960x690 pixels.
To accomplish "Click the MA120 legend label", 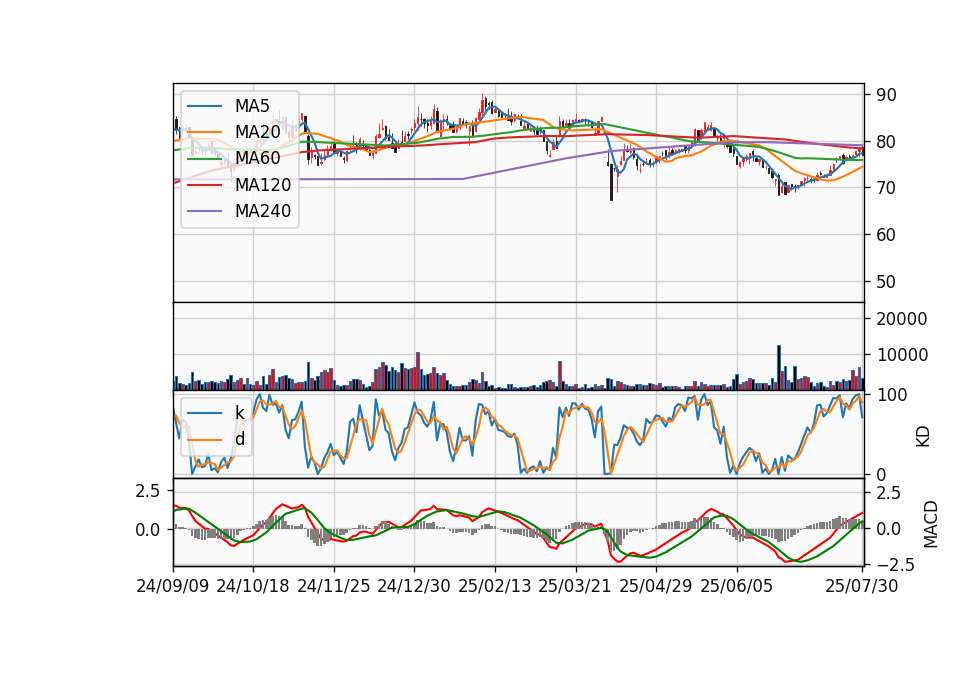I will tap(263, 184).
